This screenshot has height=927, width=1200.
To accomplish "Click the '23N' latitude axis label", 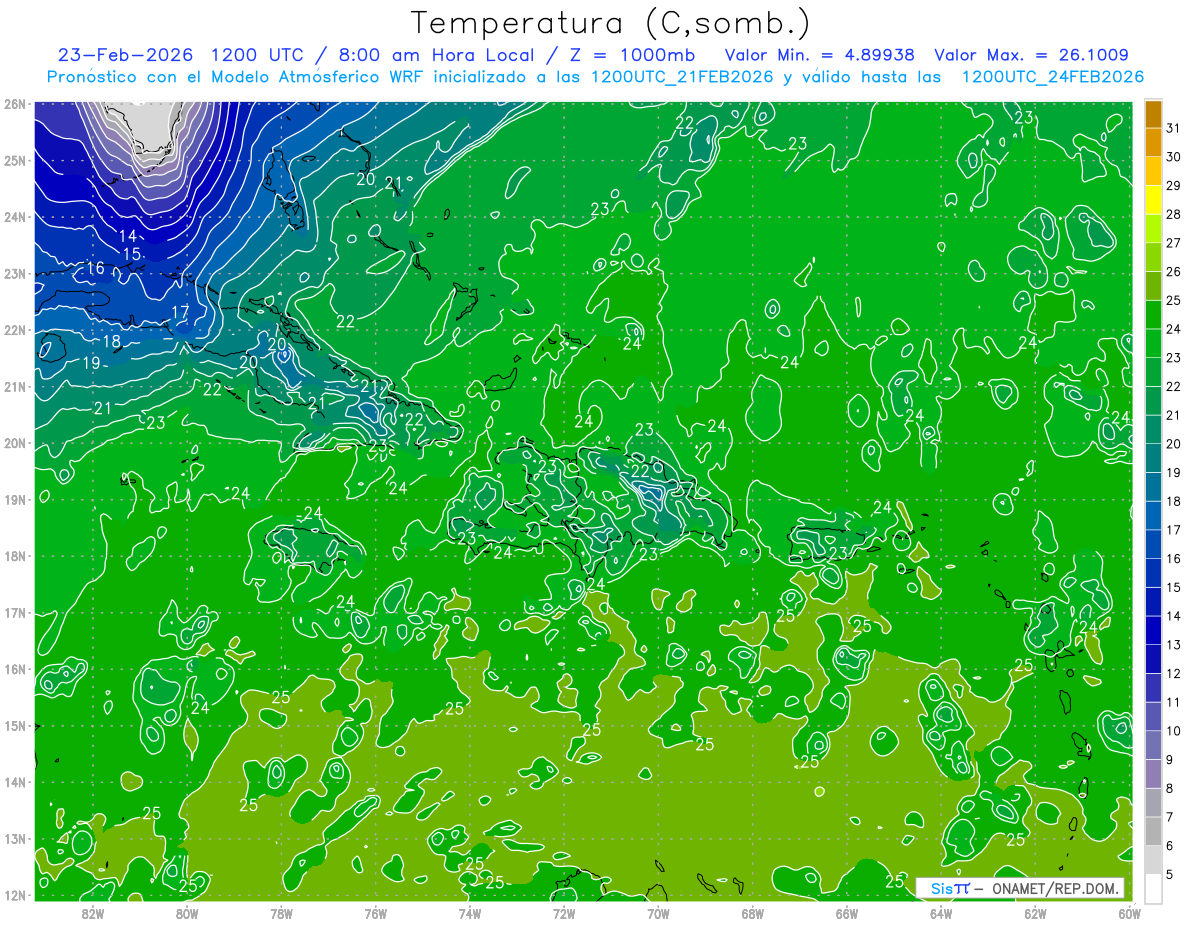I will (14, 273).
